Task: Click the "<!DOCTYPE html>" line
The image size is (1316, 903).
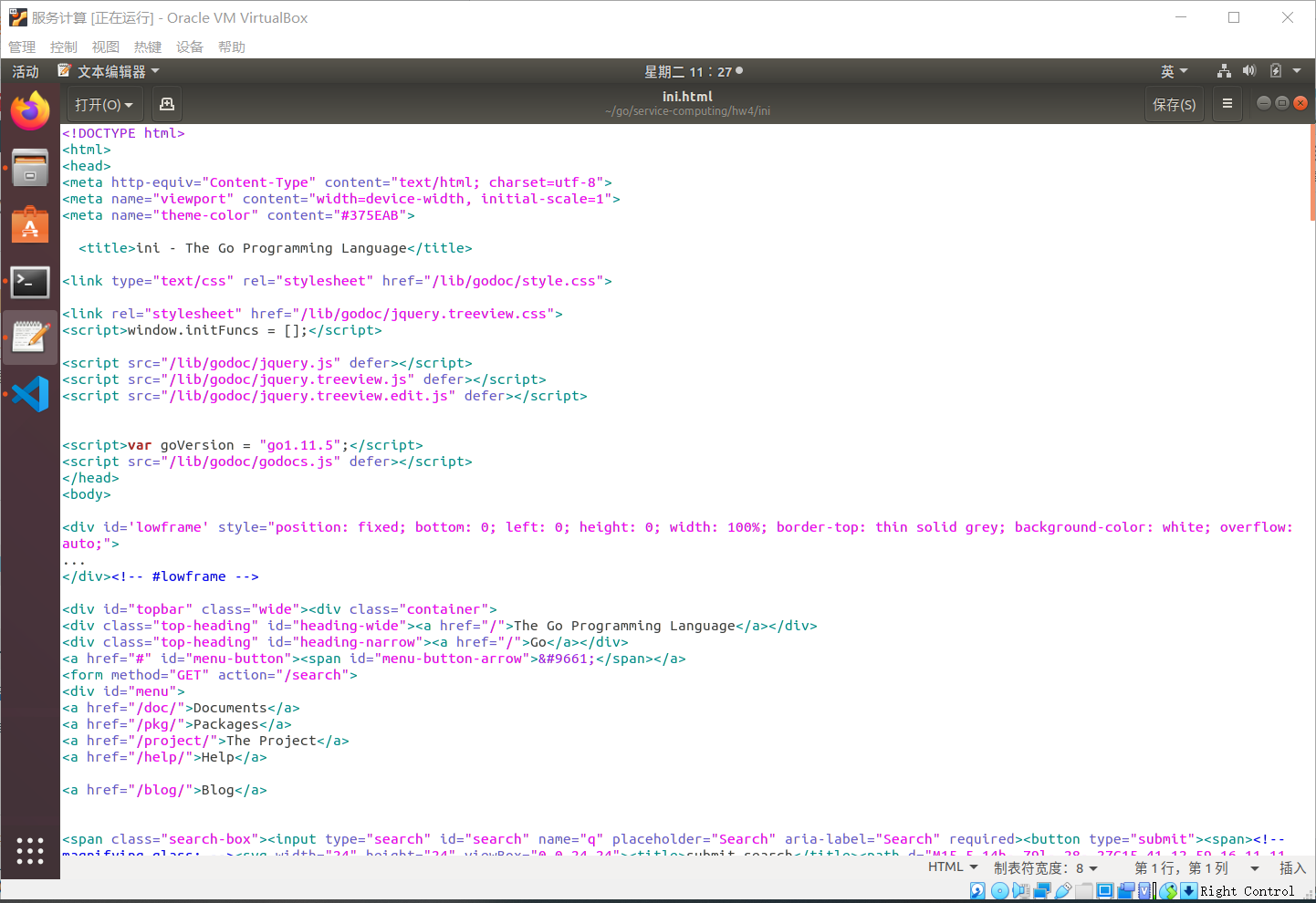Action: pyautogui.click(x=123, y=133)
